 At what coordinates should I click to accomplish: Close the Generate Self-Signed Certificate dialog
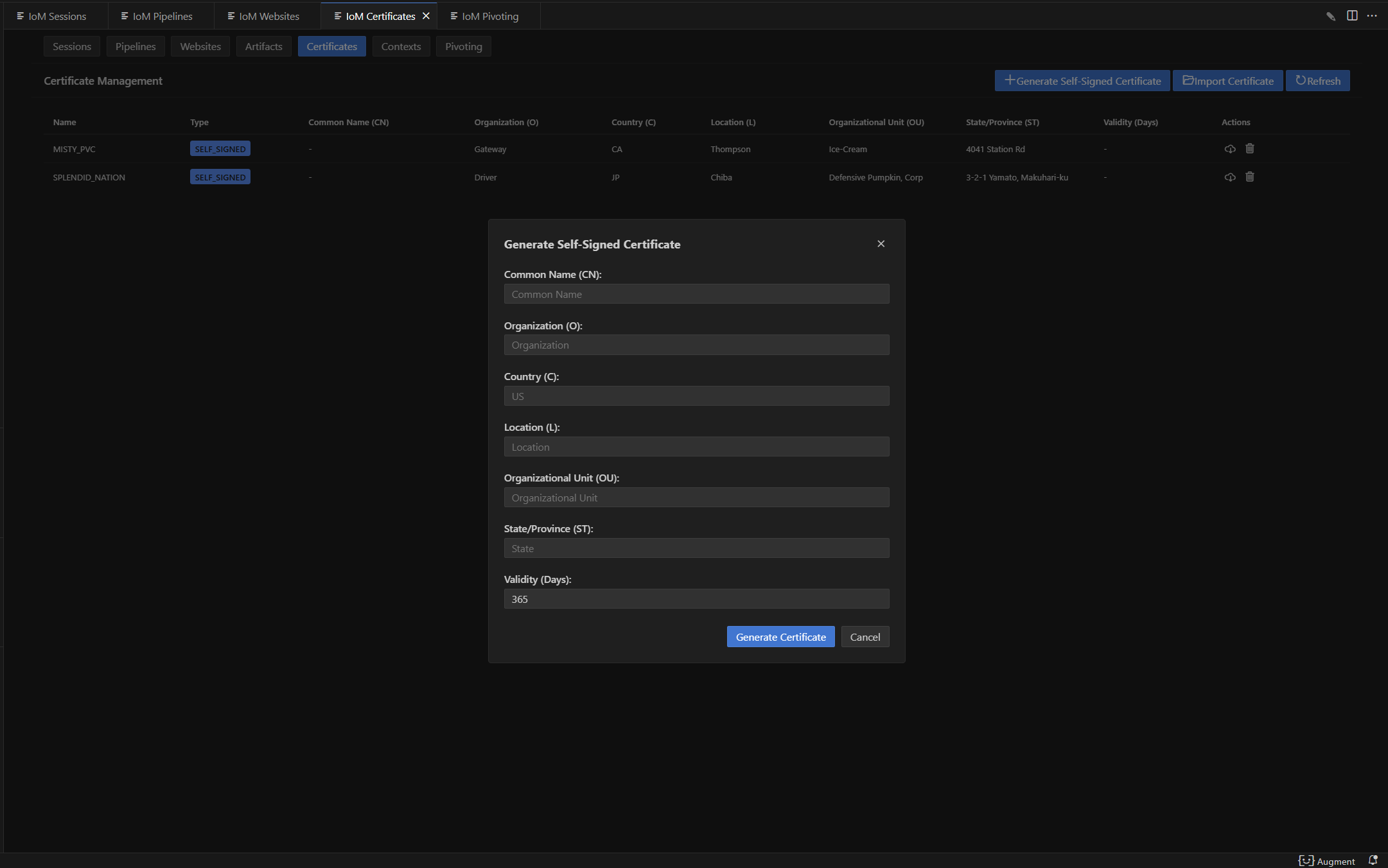click(x=881, y=244)
